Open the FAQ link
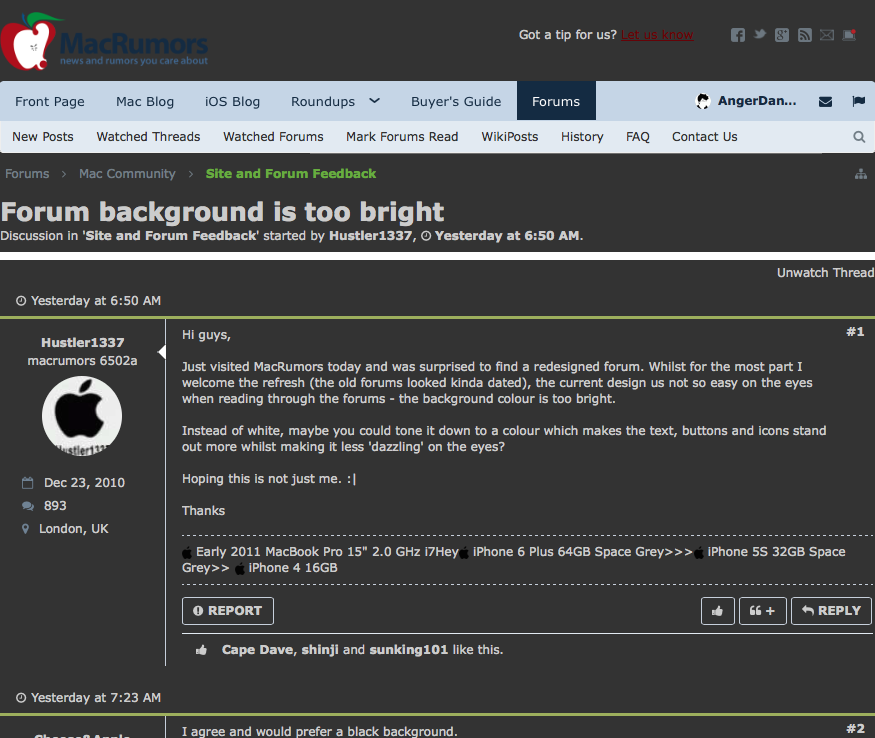The width and height of the screenshot is (875, 738). (638, 137)
